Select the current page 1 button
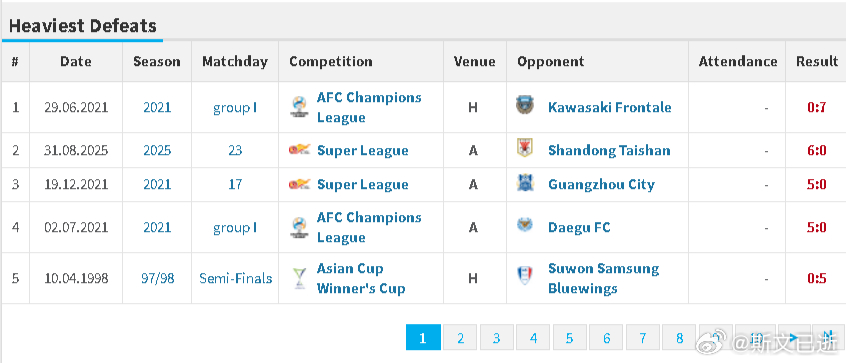The height and width of the screenshot is (363, 846). pos(423,338)
